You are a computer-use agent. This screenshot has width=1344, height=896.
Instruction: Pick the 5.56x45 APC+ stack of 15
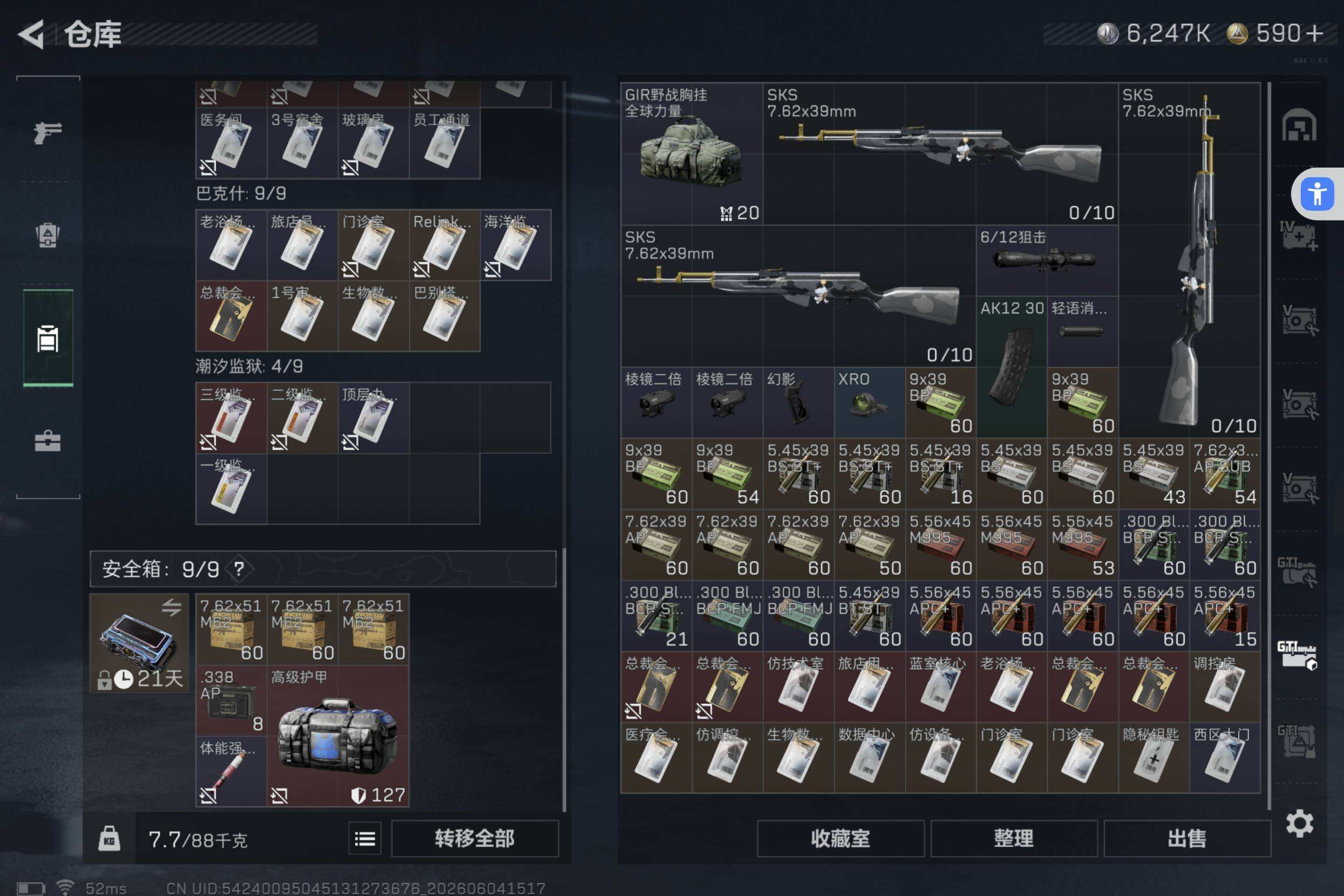[x=1225, y=616]
